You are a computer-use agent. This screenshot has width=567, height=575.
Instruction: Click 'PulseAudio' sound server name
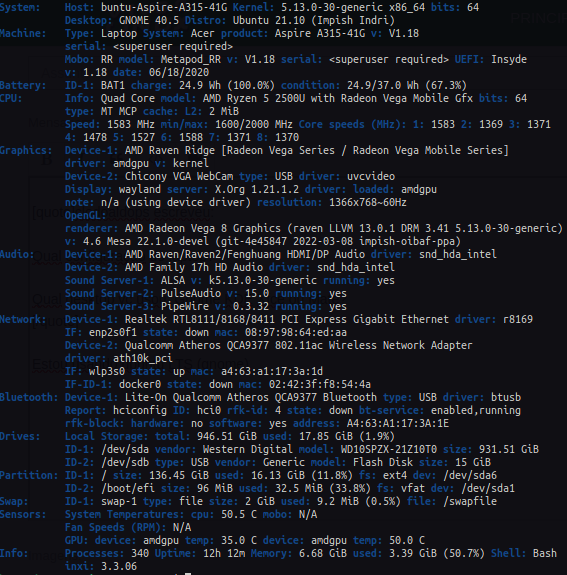click(191, 293)
